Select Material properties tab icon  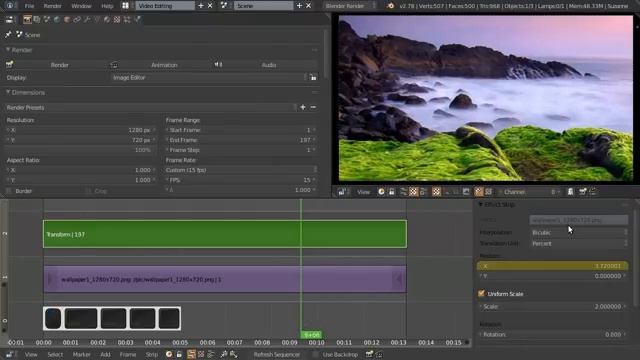[107, 20]
